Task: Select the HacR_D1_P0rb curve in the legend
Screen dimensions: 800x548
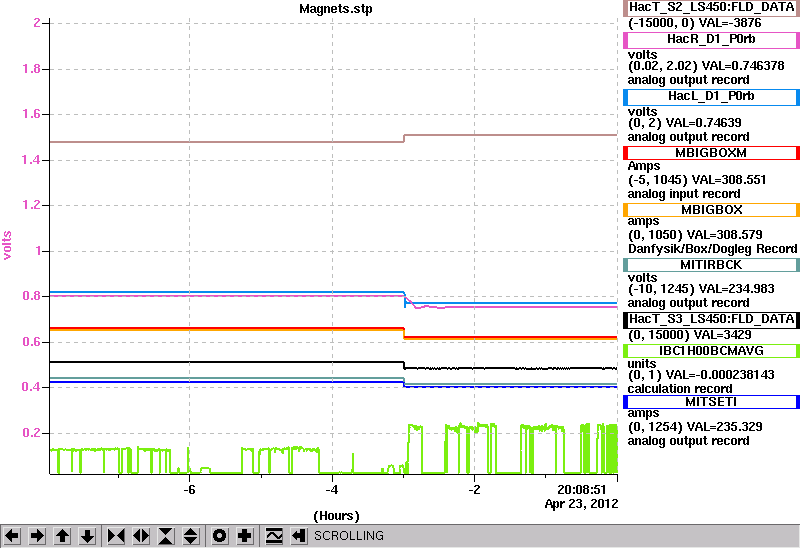Action: click(711, 40)
